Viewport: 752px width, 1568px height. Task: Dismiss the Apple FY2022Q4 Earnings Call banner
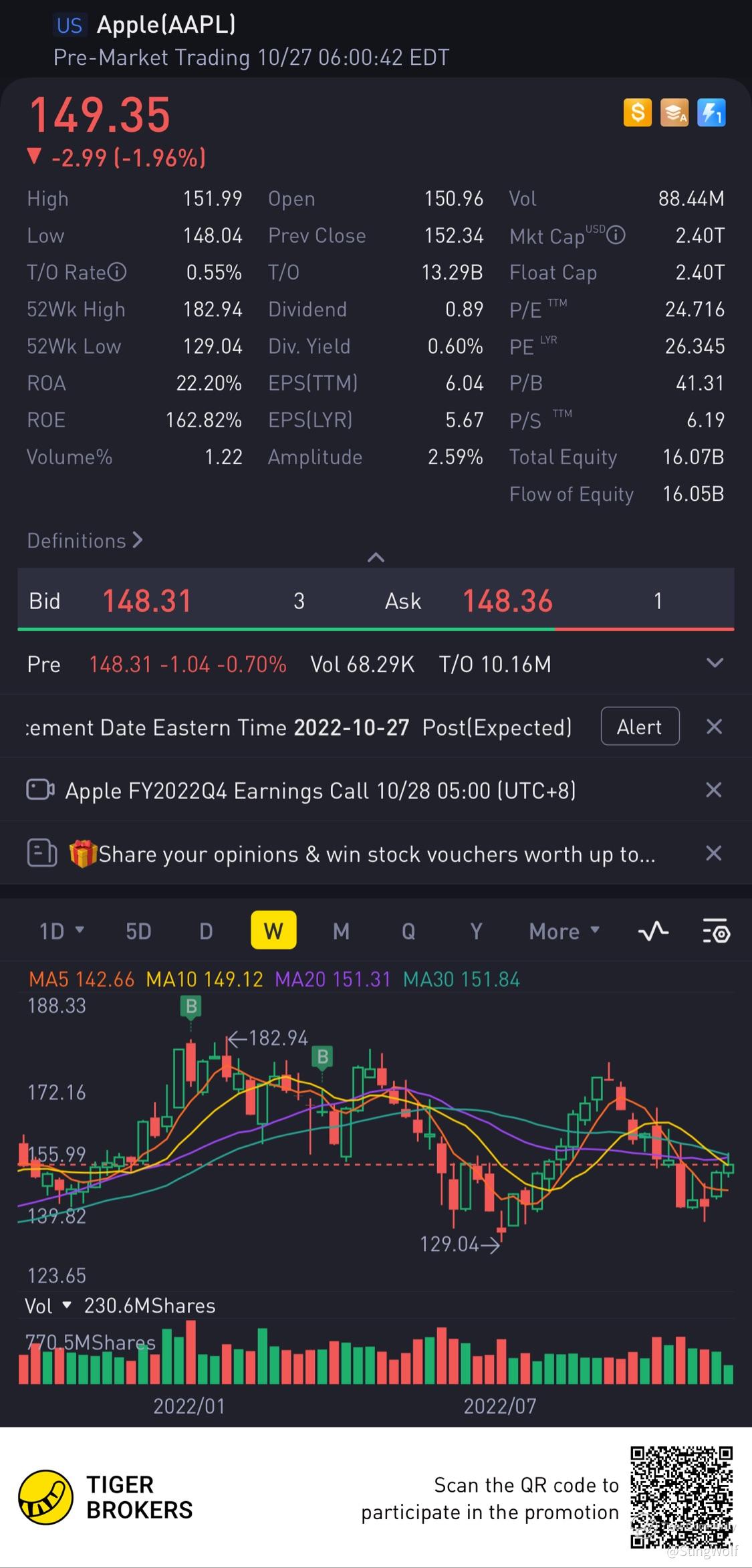coord(714,790)
